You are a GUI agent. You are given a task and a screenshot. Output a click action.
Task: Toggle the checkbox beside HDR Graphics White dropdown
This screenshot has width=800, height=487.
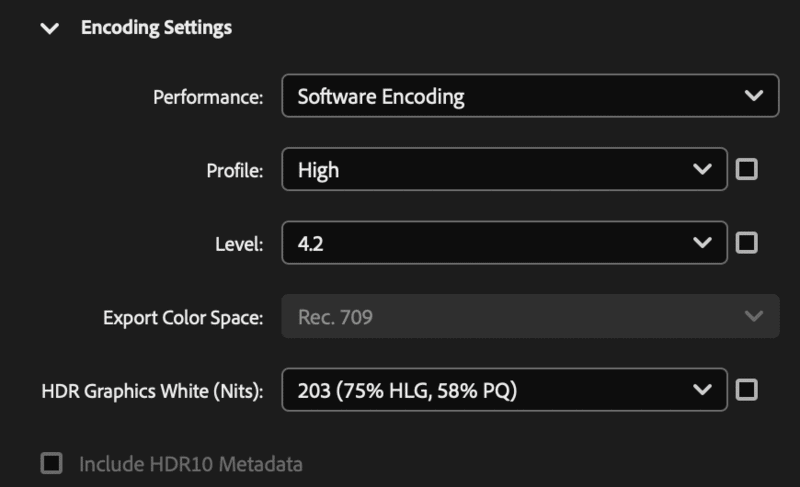(x=746, y=390)
